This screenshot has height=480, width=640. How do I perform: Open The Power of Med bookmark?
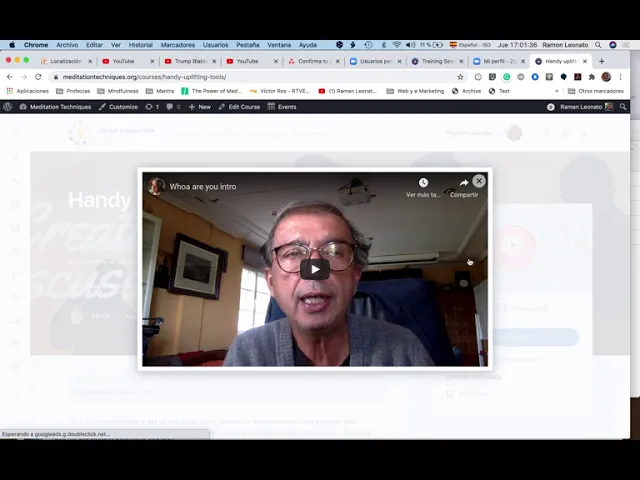tap(212, 91)
